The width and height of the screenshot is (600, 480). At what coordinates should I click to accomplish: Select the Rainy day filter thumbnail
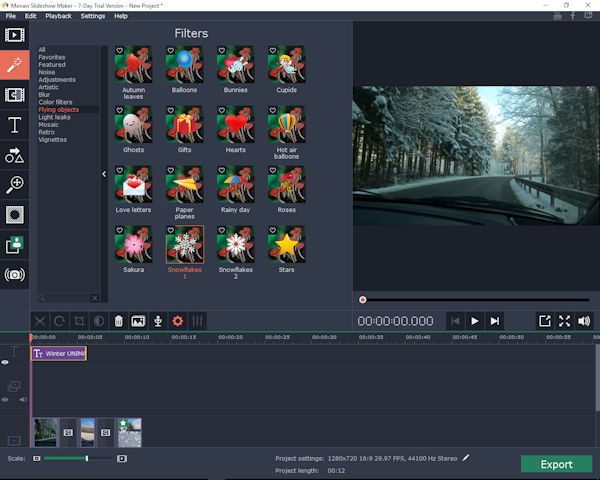[236, 184]
